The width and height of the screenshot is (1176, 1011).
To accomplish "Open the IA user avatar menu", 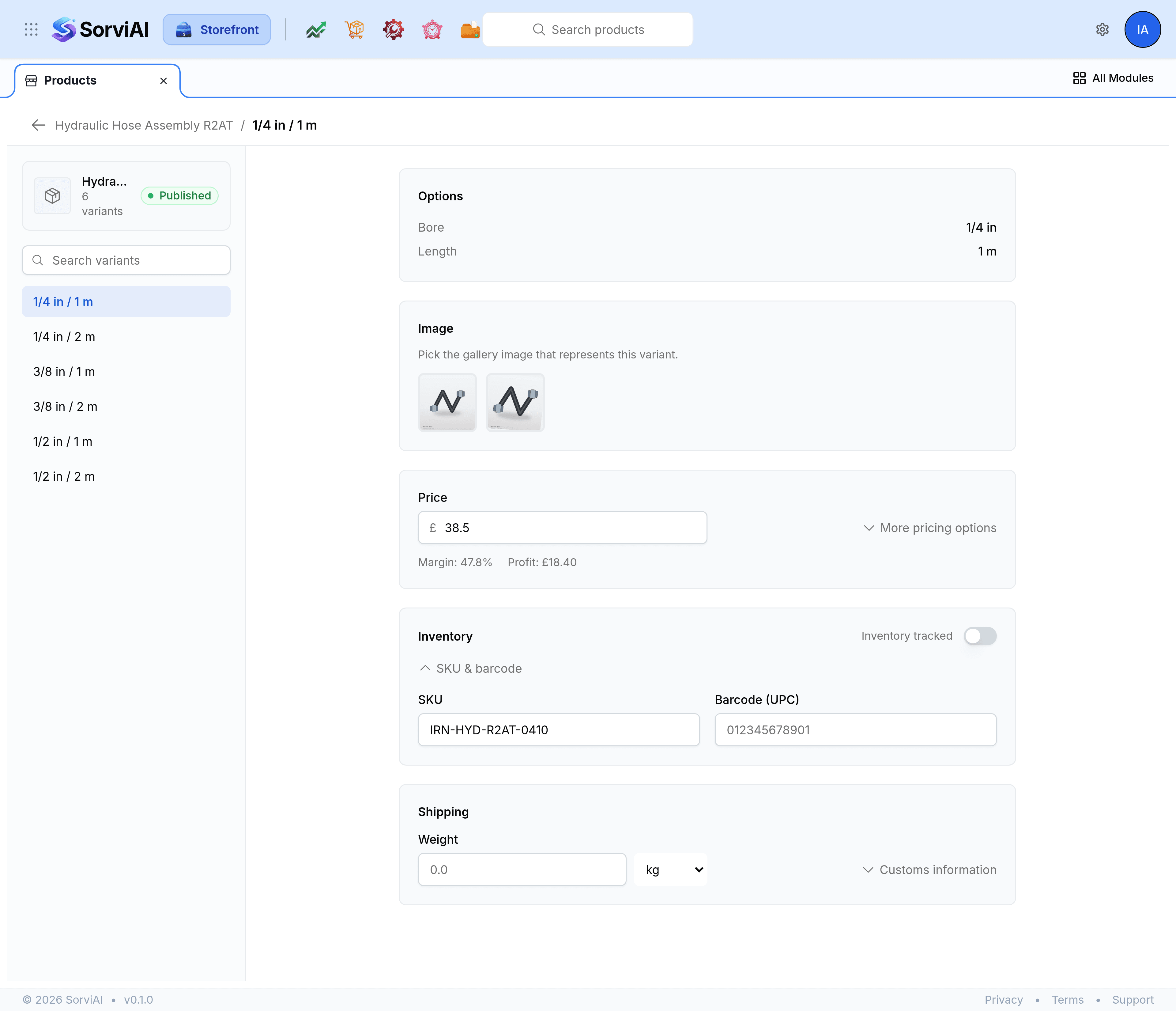I will coord(1142,29).
